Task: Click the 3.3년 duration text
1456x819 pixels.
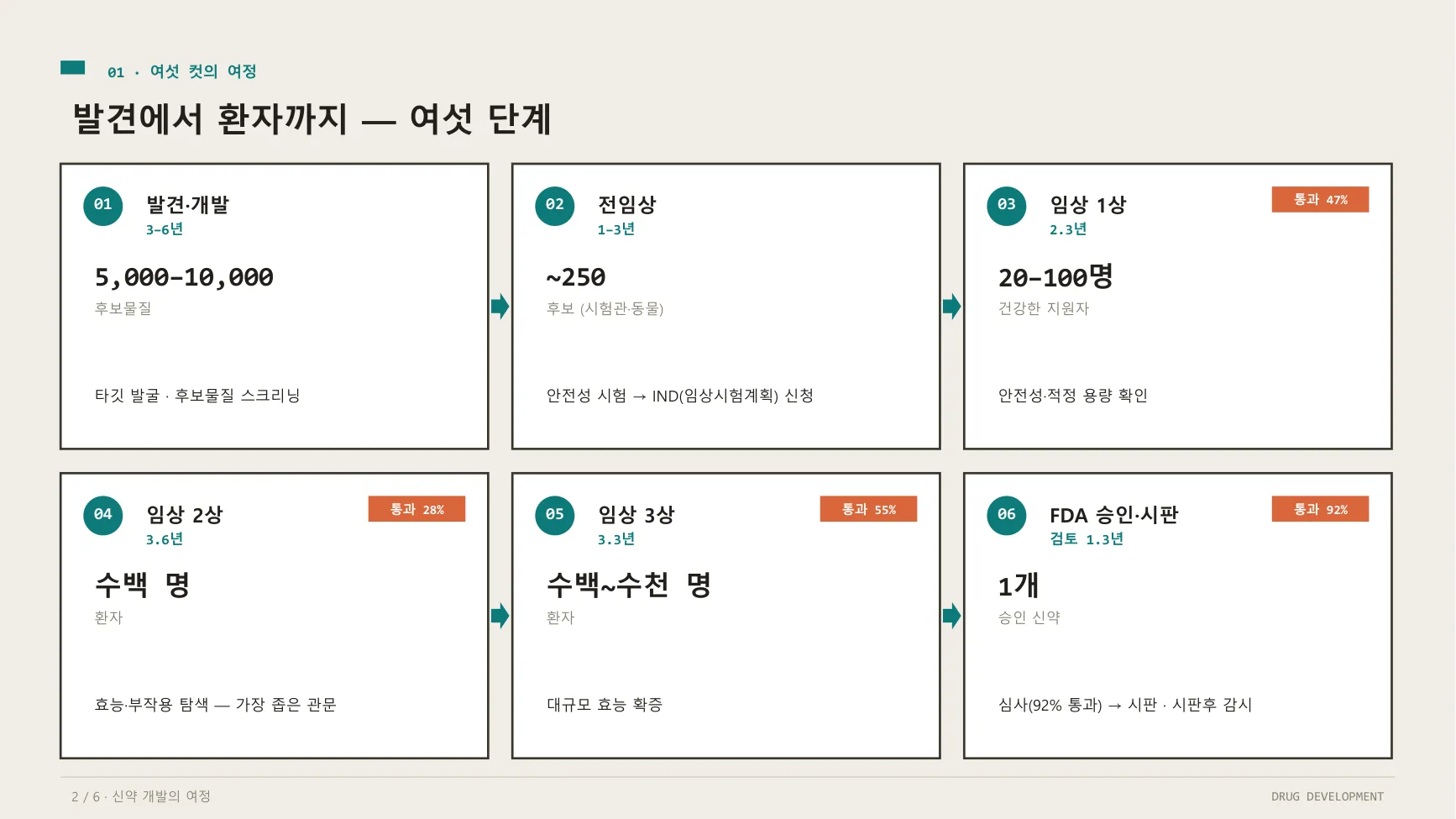Action: pyautogui.click(x=616, y=539)
